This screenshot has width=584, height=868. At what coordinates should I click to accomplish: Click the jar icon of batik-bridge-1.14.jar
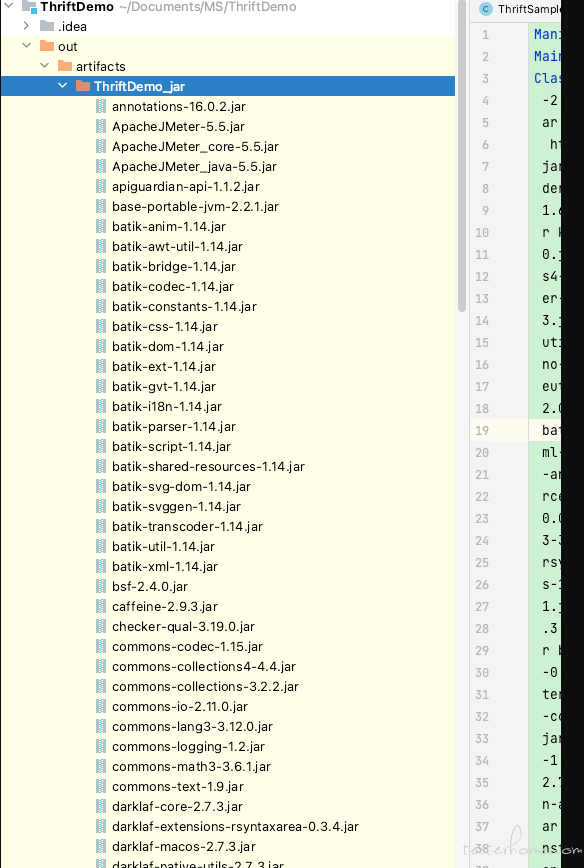click(101, 266)
